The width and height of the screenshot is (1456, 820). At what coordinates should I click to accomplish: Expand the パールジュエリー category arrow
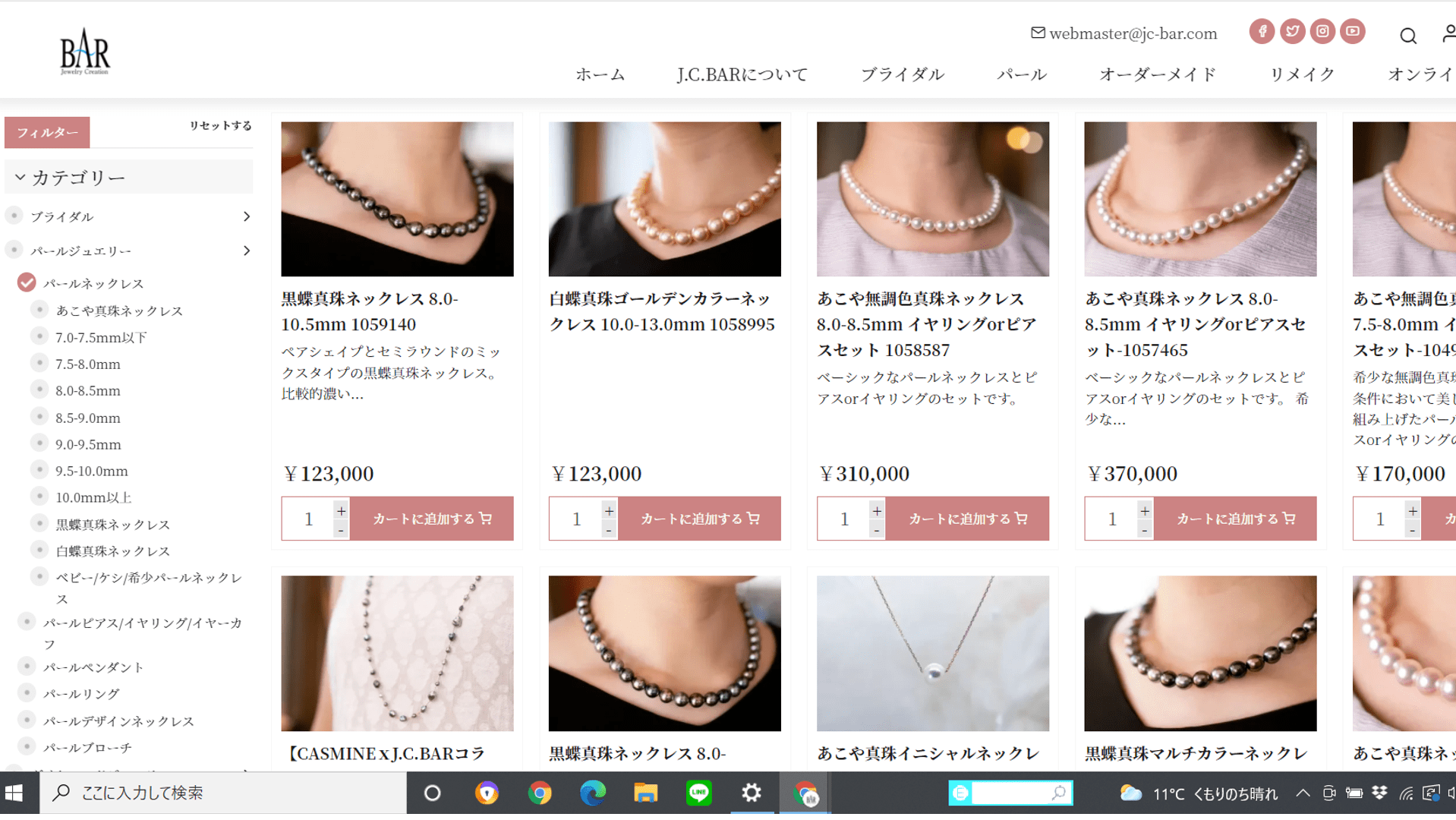click(247, 251)
